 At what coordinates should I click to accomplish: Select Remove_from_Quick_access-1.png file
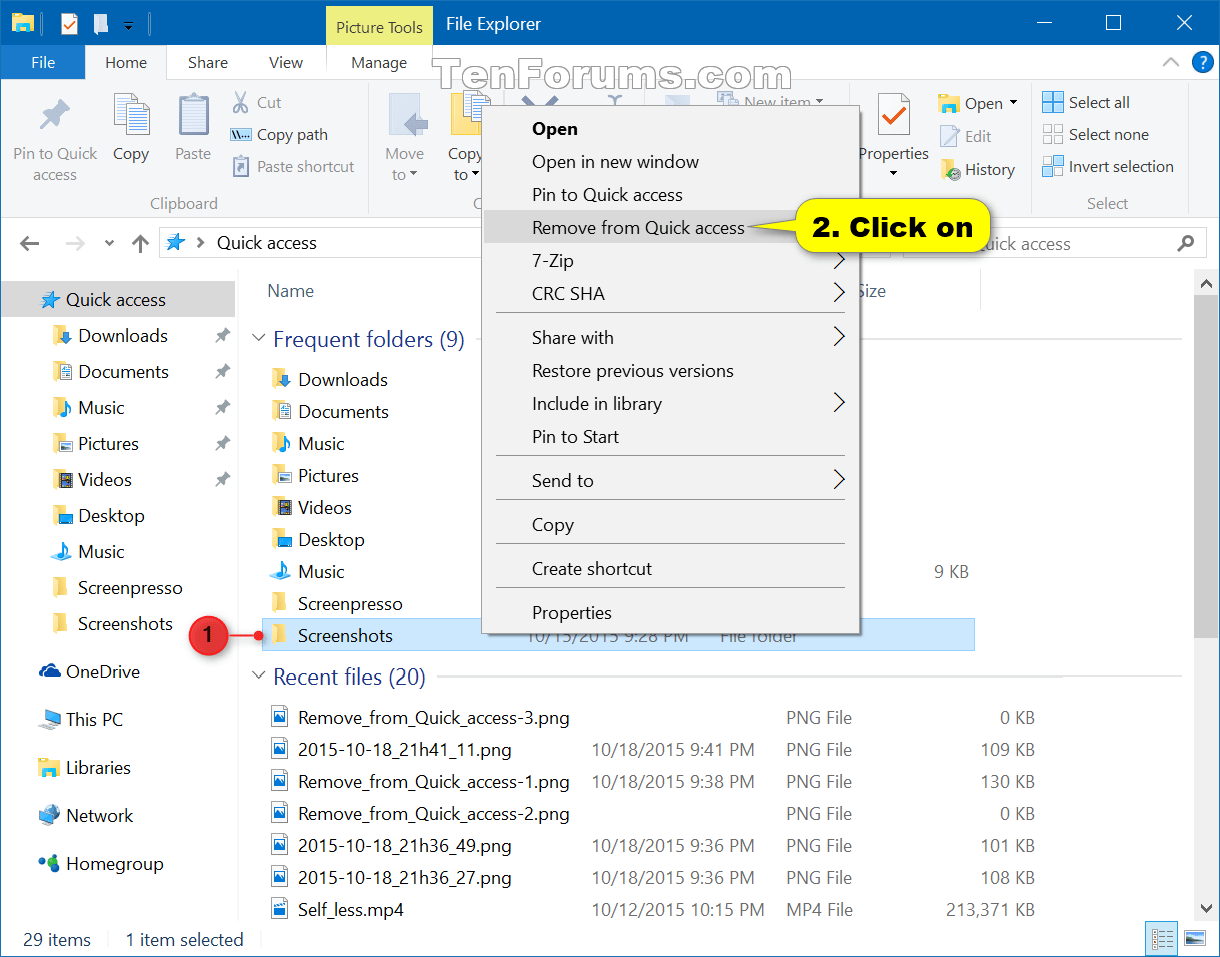click(x=433, y=782)
